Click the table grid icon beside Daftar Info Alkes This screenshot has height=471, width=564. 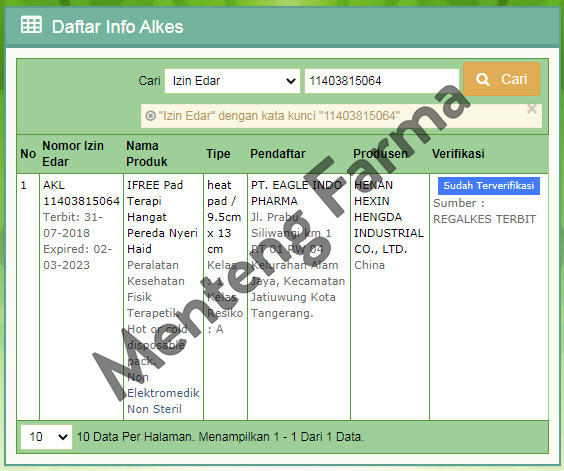[x=31, y=25]
